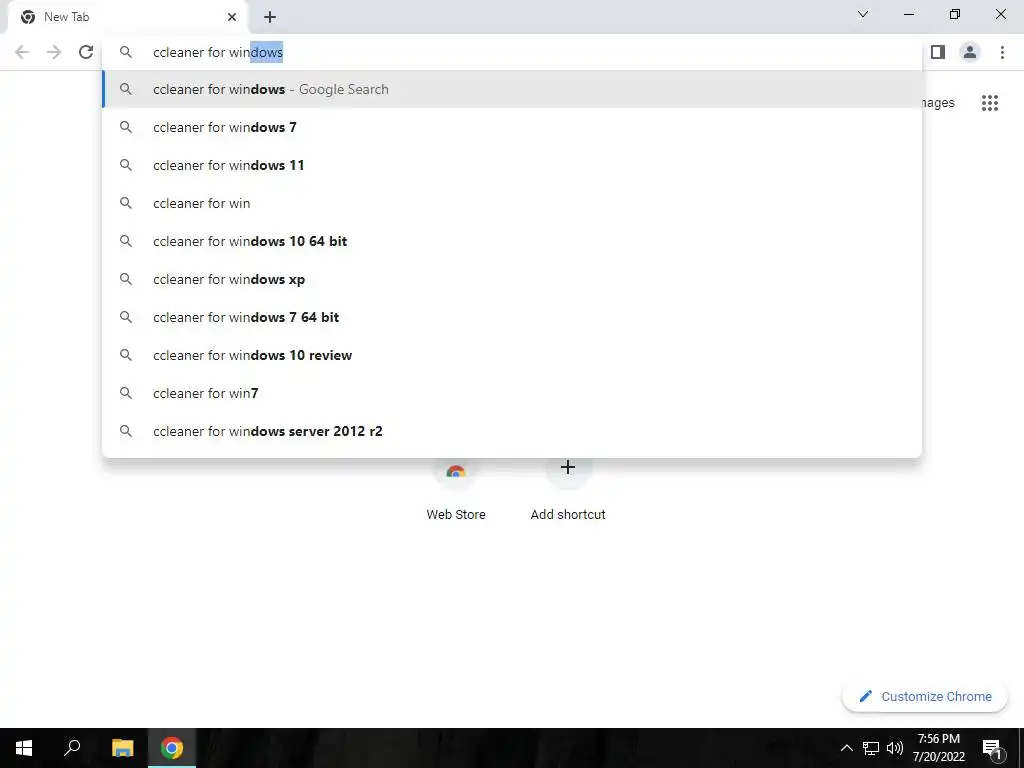Click the browser forward arrow

tap(54, 52)
